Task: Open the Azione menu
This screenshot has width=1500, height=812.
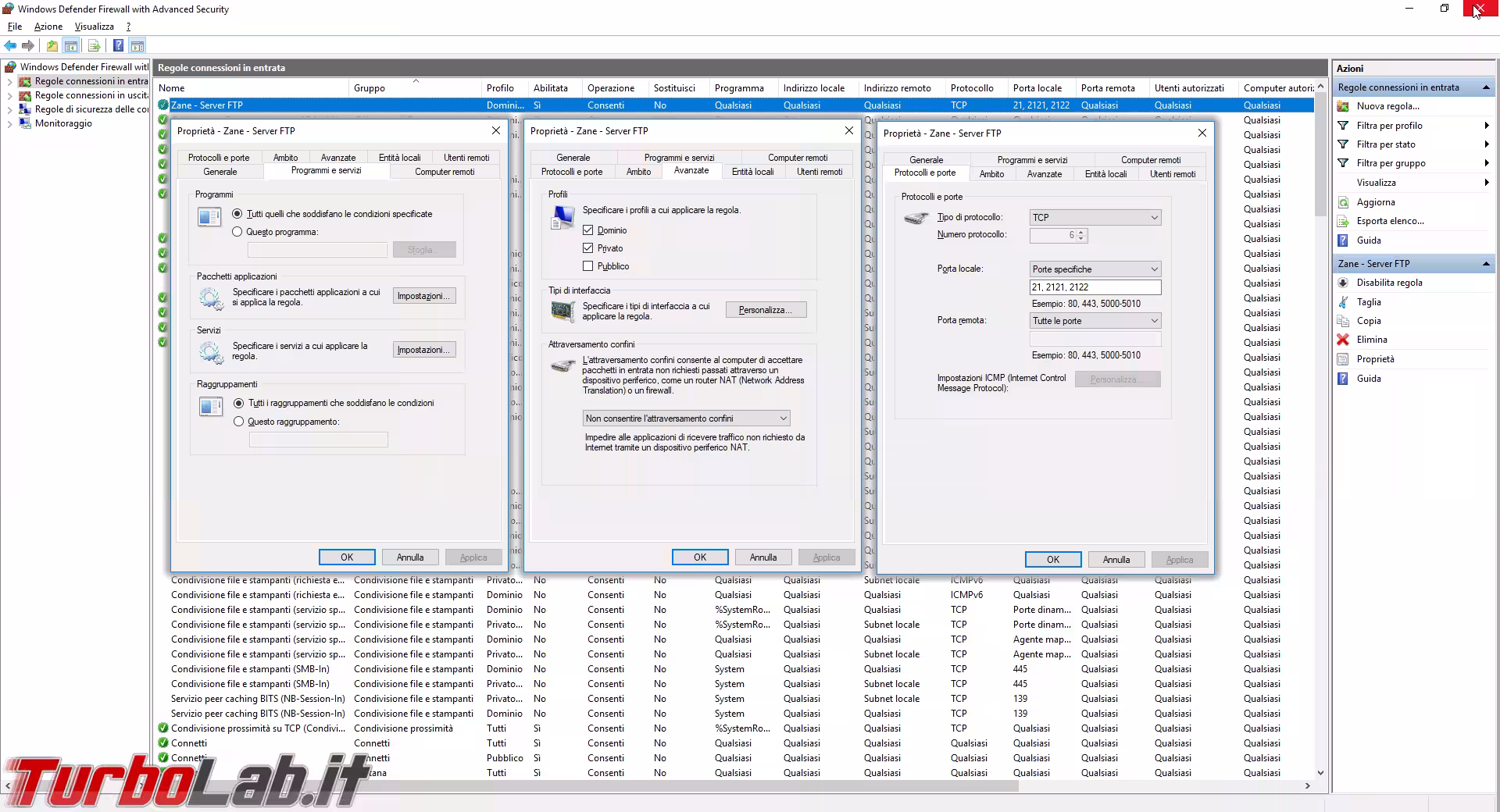Action: pyautogui.click(x=48, y=27)
